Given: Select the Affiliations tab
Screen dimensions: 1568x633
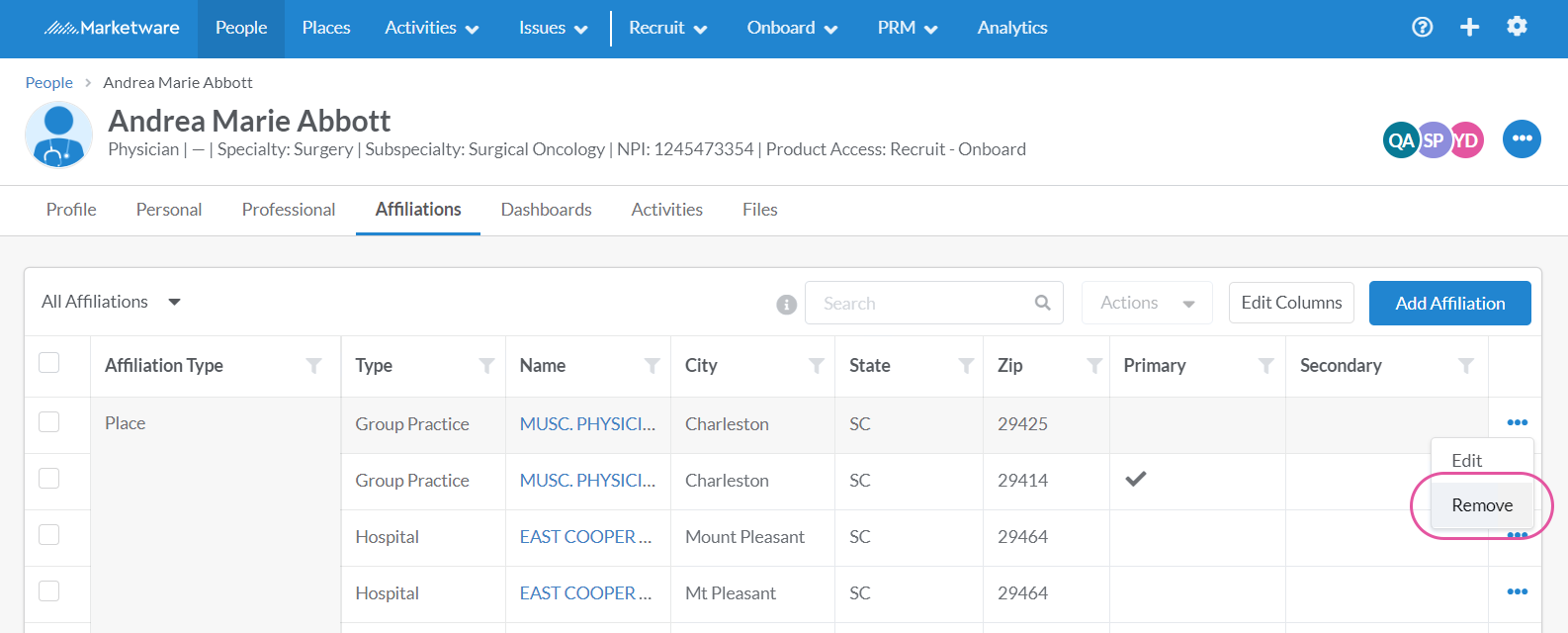Looking at the screenshot, I should click(418, 210).
